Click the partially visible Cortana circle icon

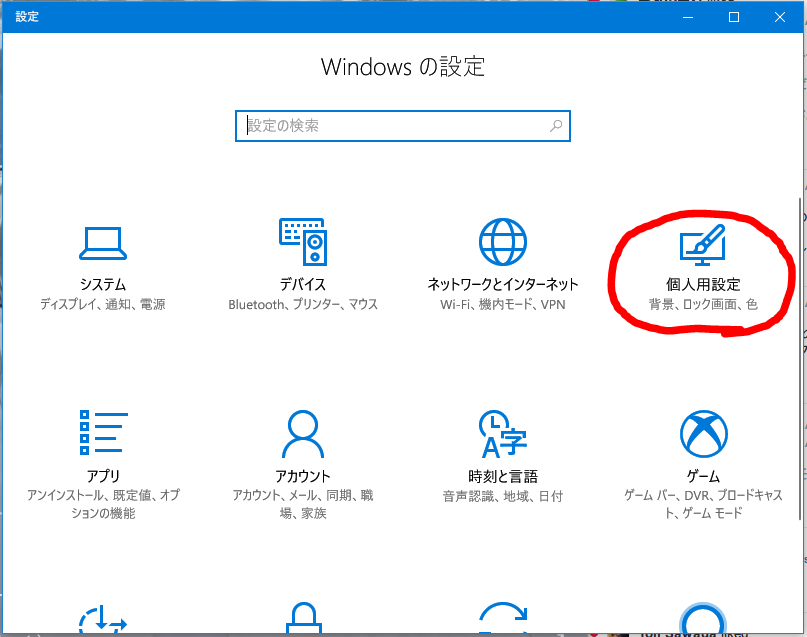point(703,618)
